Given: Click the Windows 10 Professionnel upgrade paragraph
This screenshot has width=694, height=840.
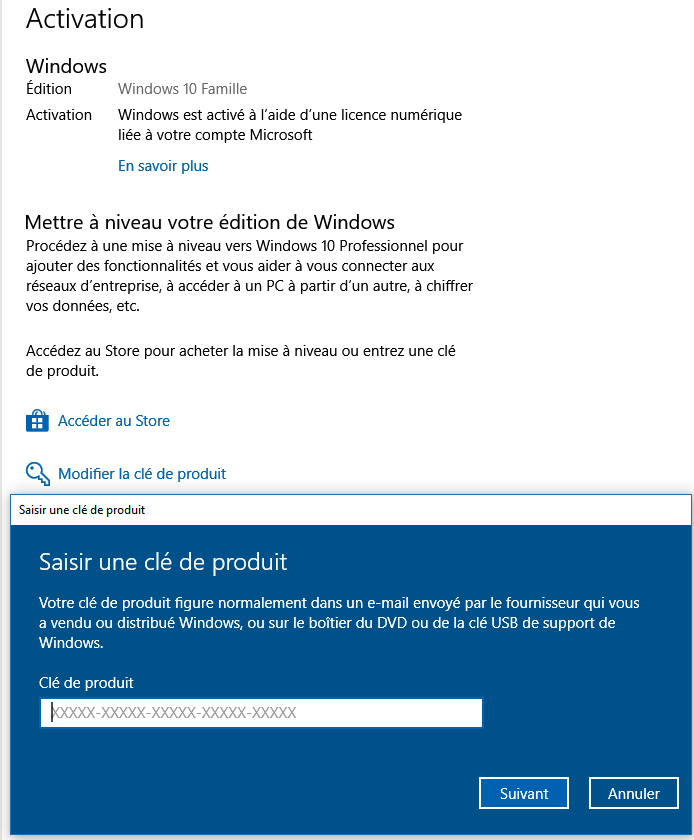Looking at the screenshot, I should [249, 276].
